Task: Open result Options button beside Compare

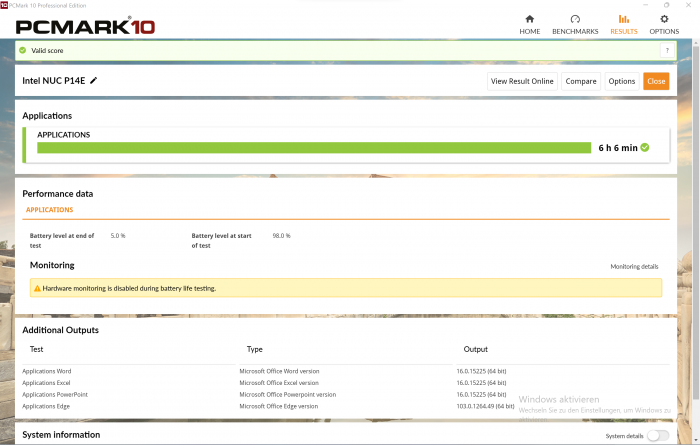Action: (x=622, y=81)
